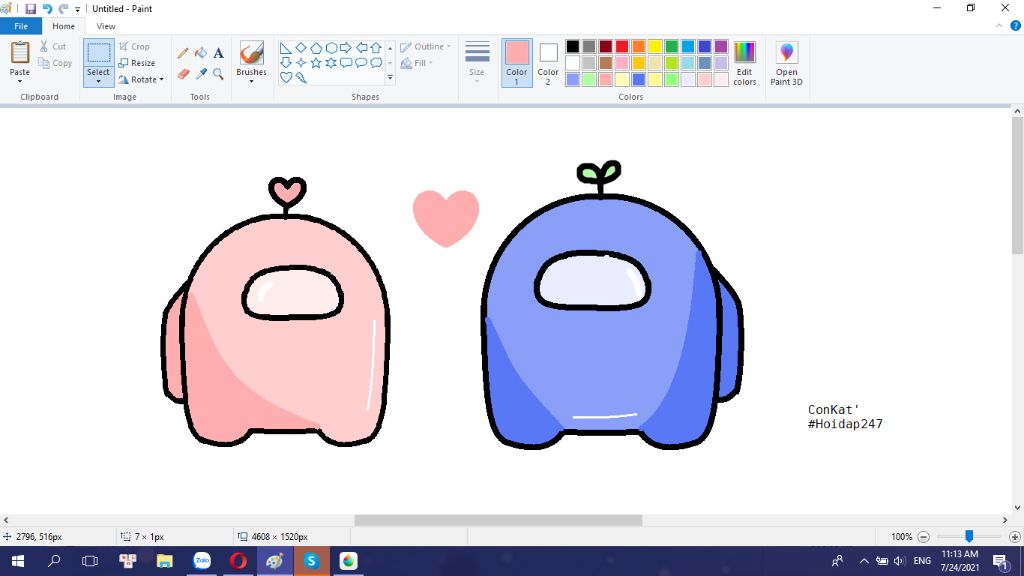Open Opera browser from the taskbar
The image size is (1024, 576).
click(238, 561)
